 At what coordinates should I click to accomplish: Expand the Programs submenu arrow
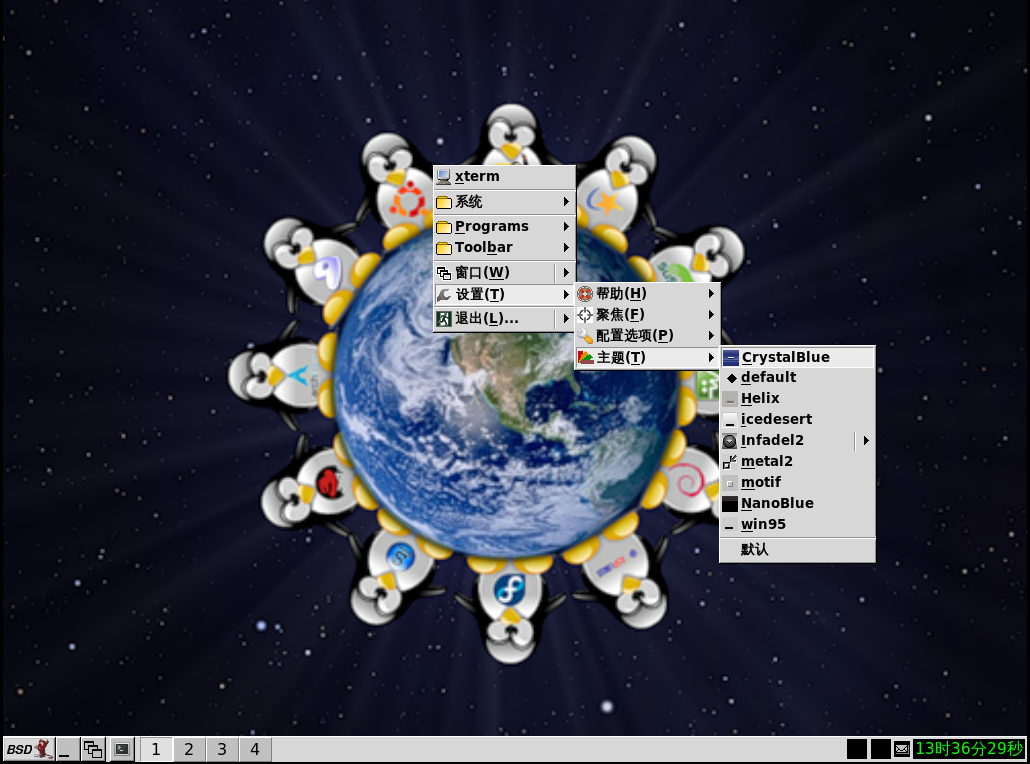click(566, 227)
